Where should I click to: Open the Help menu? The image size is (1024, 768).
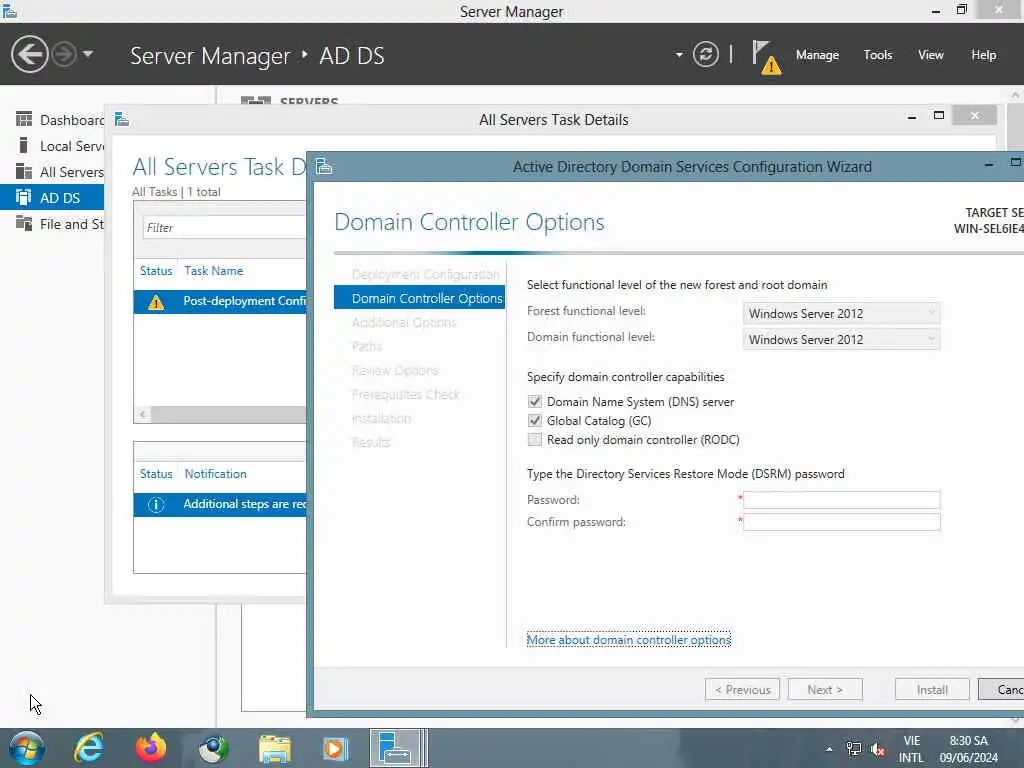(x=983, y=55)
